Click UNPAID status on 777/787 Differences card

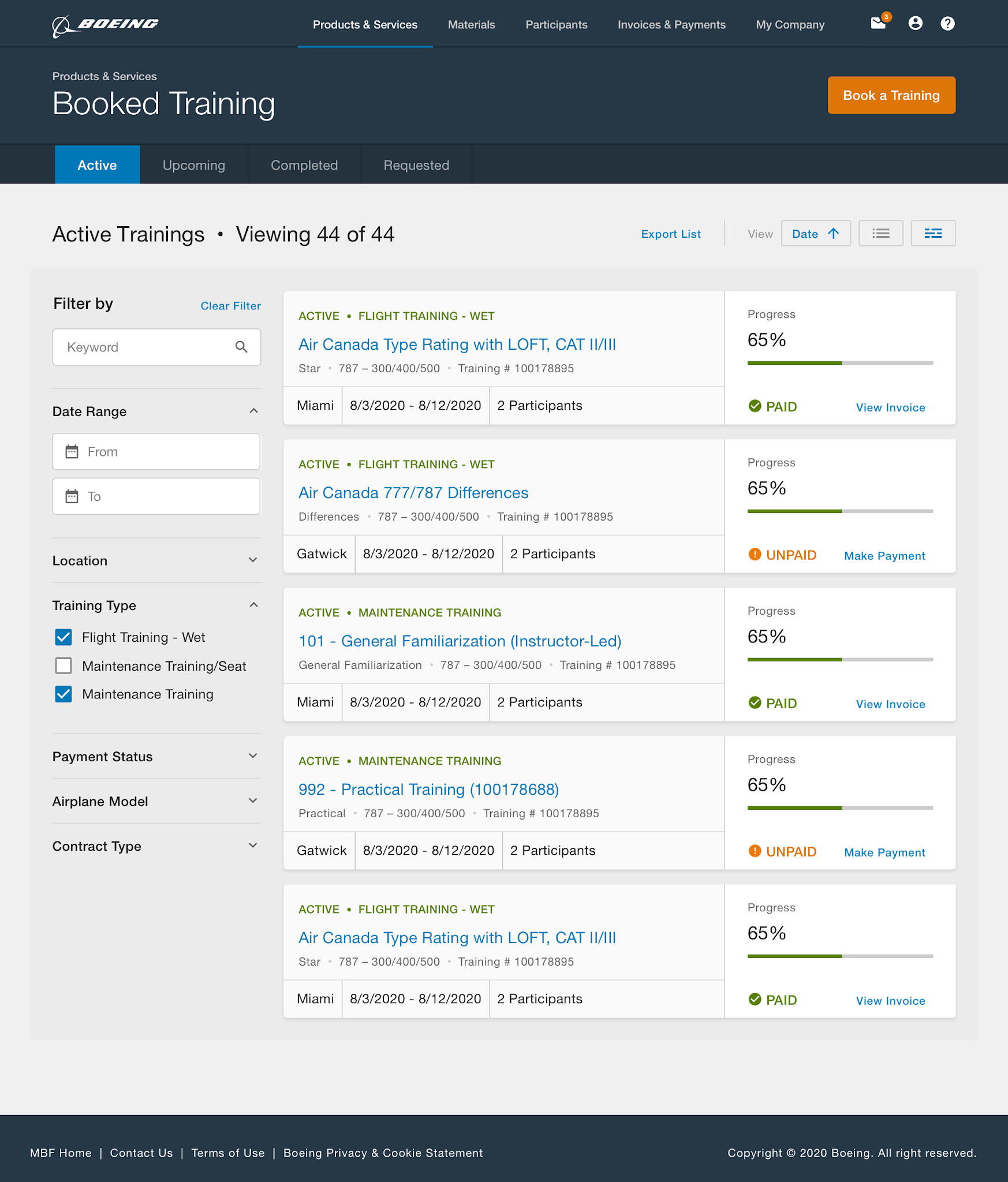[x=782, y=555]
